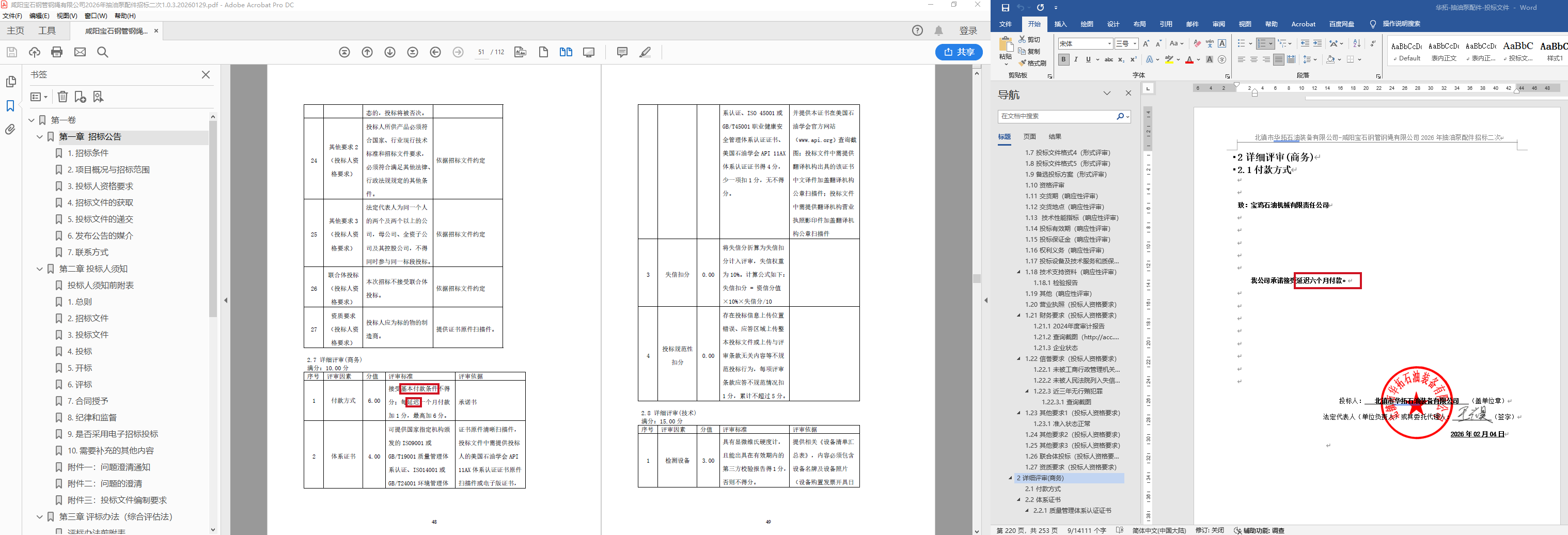Click Word 剪切 cut button
Viewport: 1568px width, 535px height.
[x=1030, y=40]
